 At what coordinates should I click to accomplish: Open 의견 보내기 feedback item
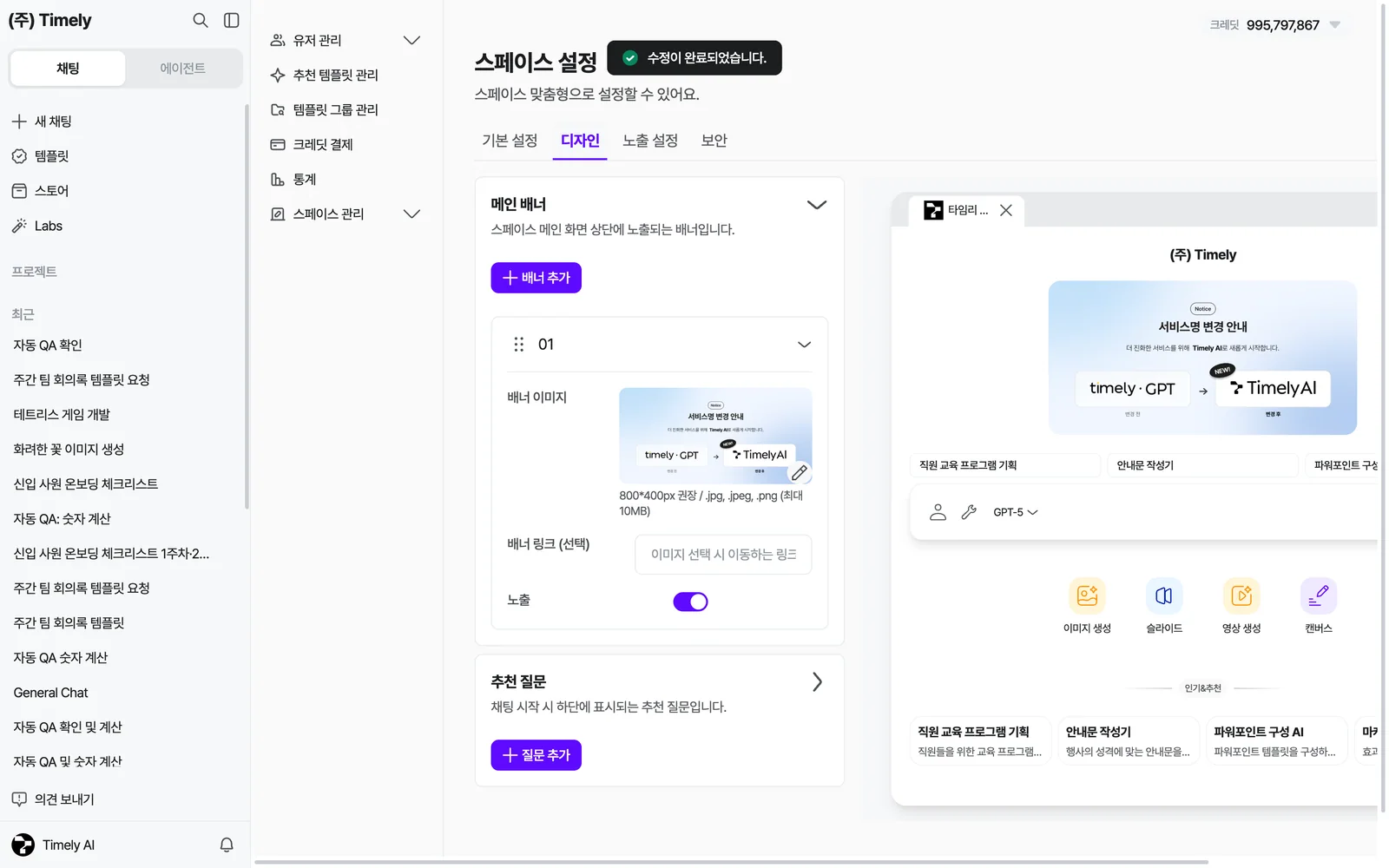point(53,799)
